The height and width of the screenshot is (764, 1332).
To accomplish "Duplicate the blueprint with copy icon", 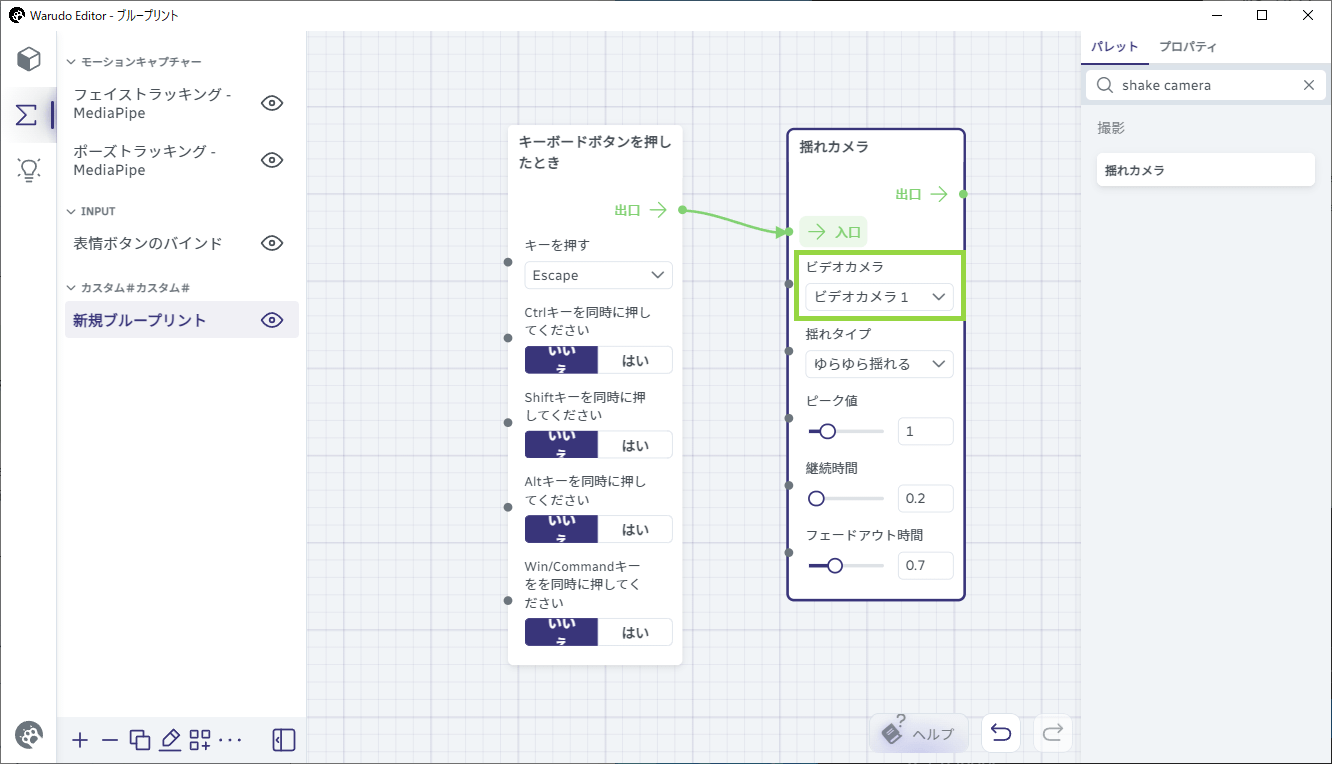I will point(140,740).
